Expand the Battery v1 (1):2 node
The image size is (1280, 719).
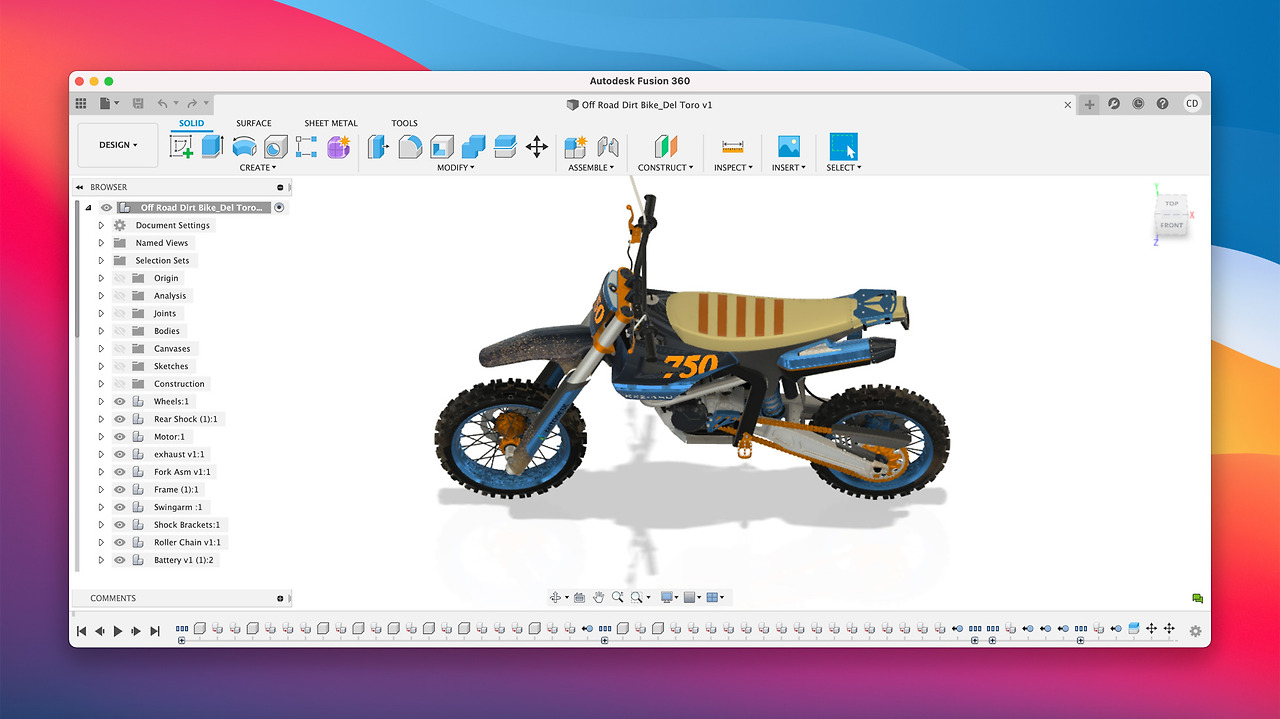[101, 560]
